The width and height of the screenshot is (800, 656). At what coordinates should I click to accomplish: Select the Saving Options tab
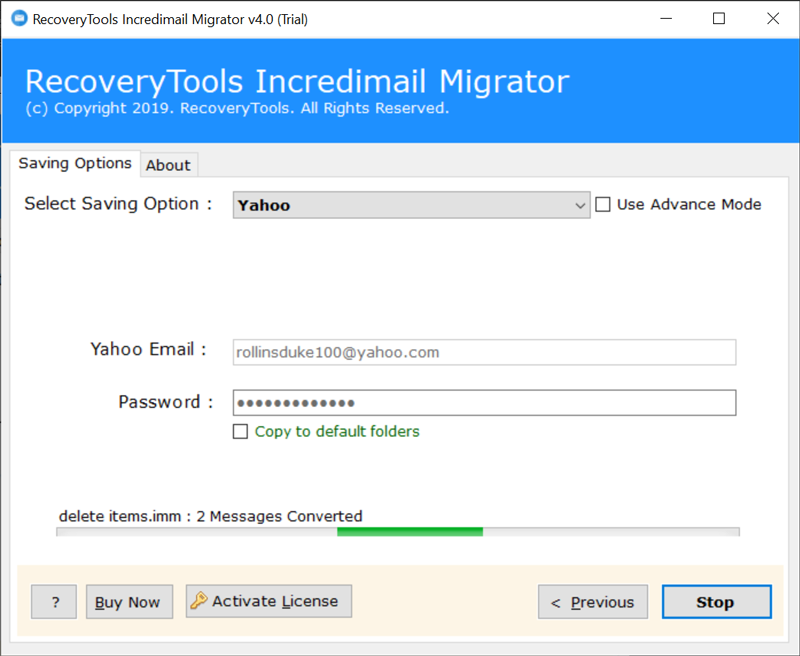pos(75,163)
